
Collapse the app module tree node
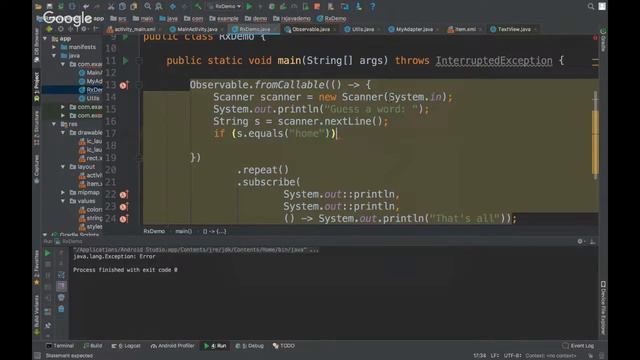45,39
